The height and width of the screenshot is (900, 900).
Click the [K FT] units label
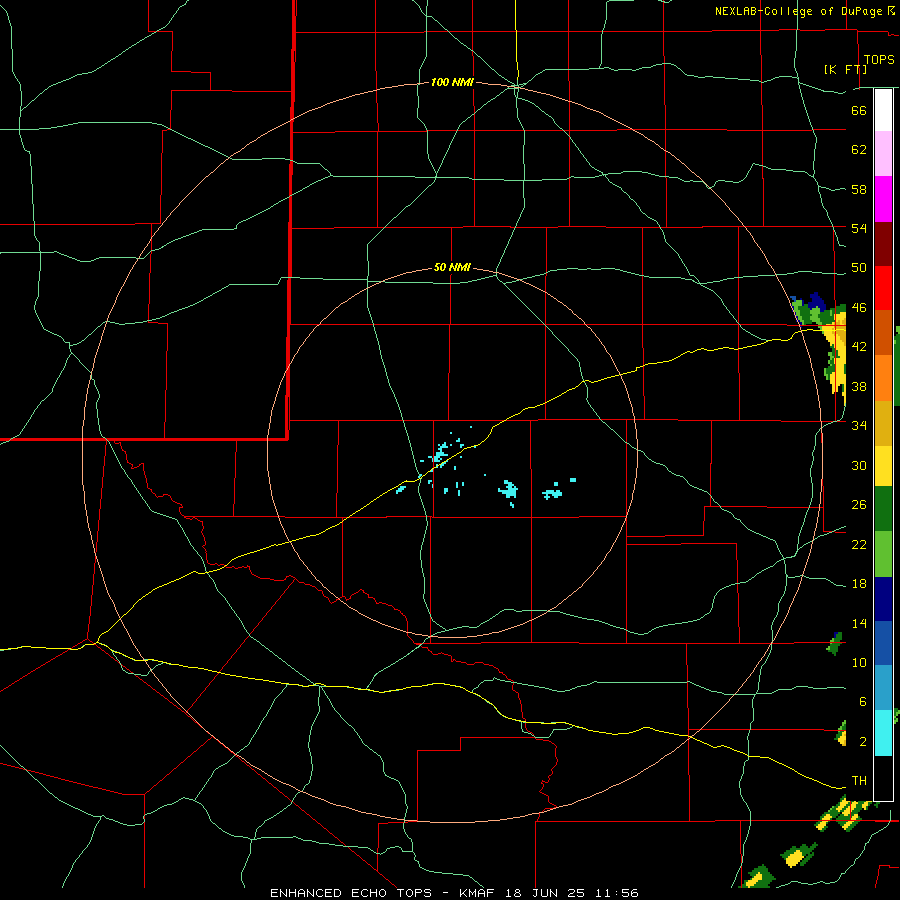pos(845,69)
